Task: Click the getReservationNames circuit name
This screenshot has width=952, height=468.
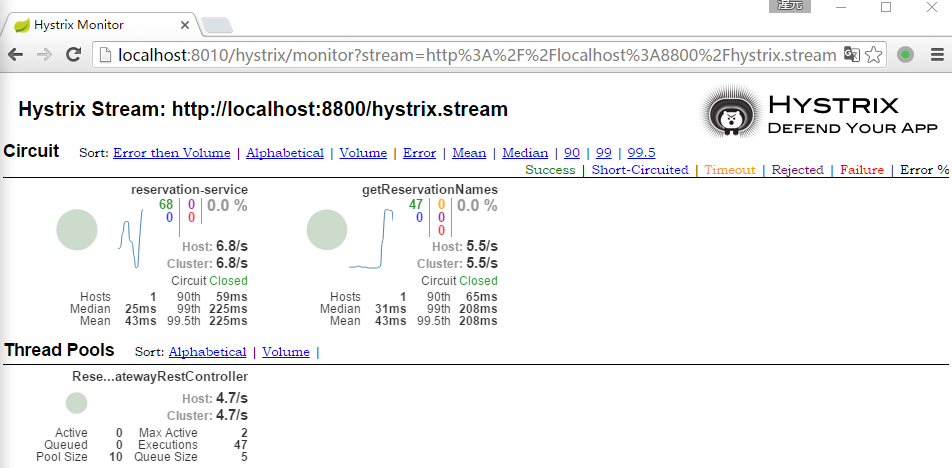Action: [430, 190]
